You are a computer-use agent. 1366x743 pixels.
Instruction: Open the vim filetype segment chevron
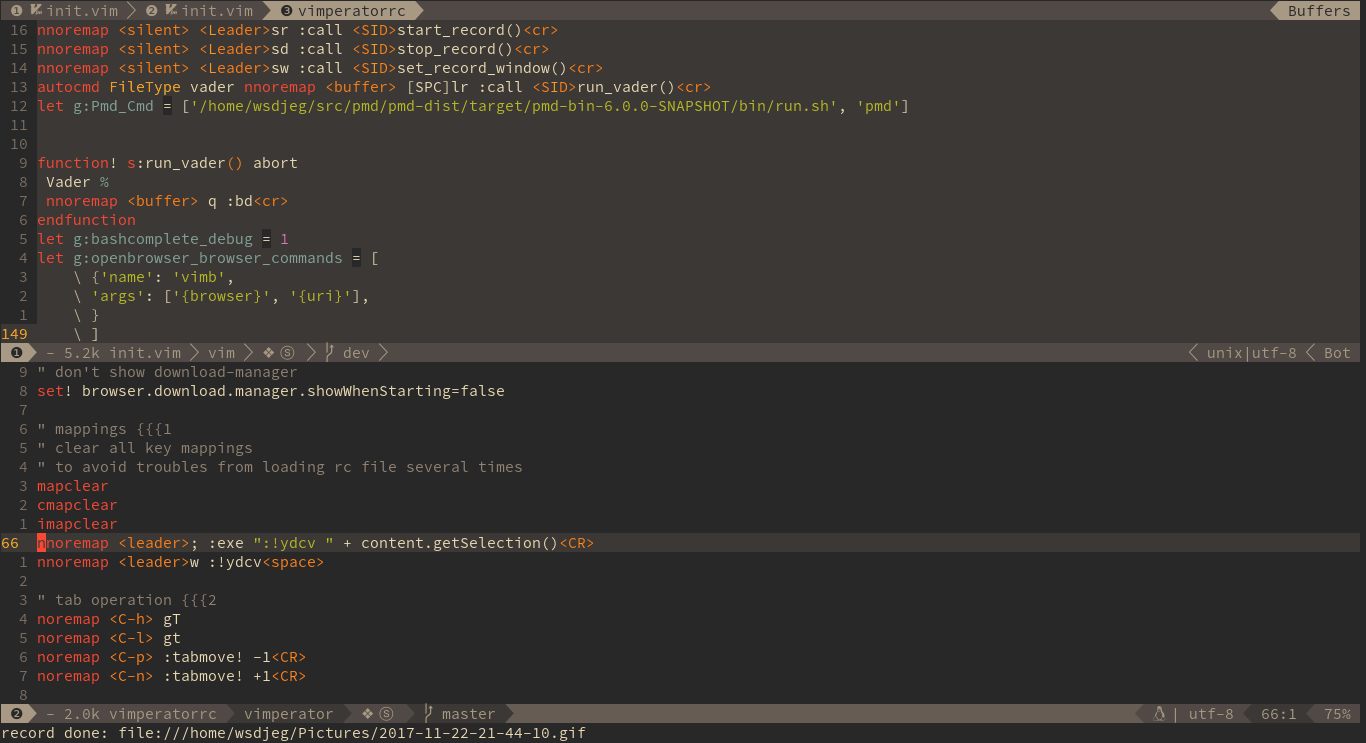tap(249, 352)
